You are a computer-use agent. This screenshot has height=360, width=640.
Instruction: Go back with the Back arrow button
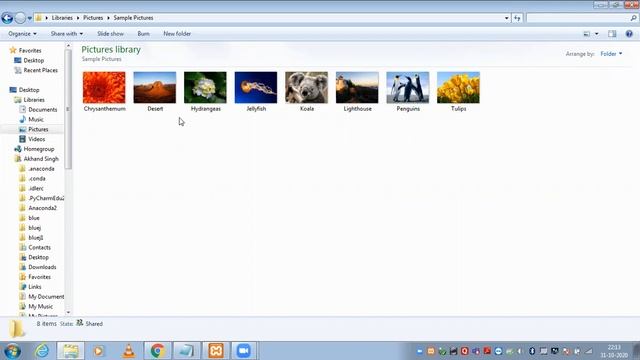pos(7,18)
